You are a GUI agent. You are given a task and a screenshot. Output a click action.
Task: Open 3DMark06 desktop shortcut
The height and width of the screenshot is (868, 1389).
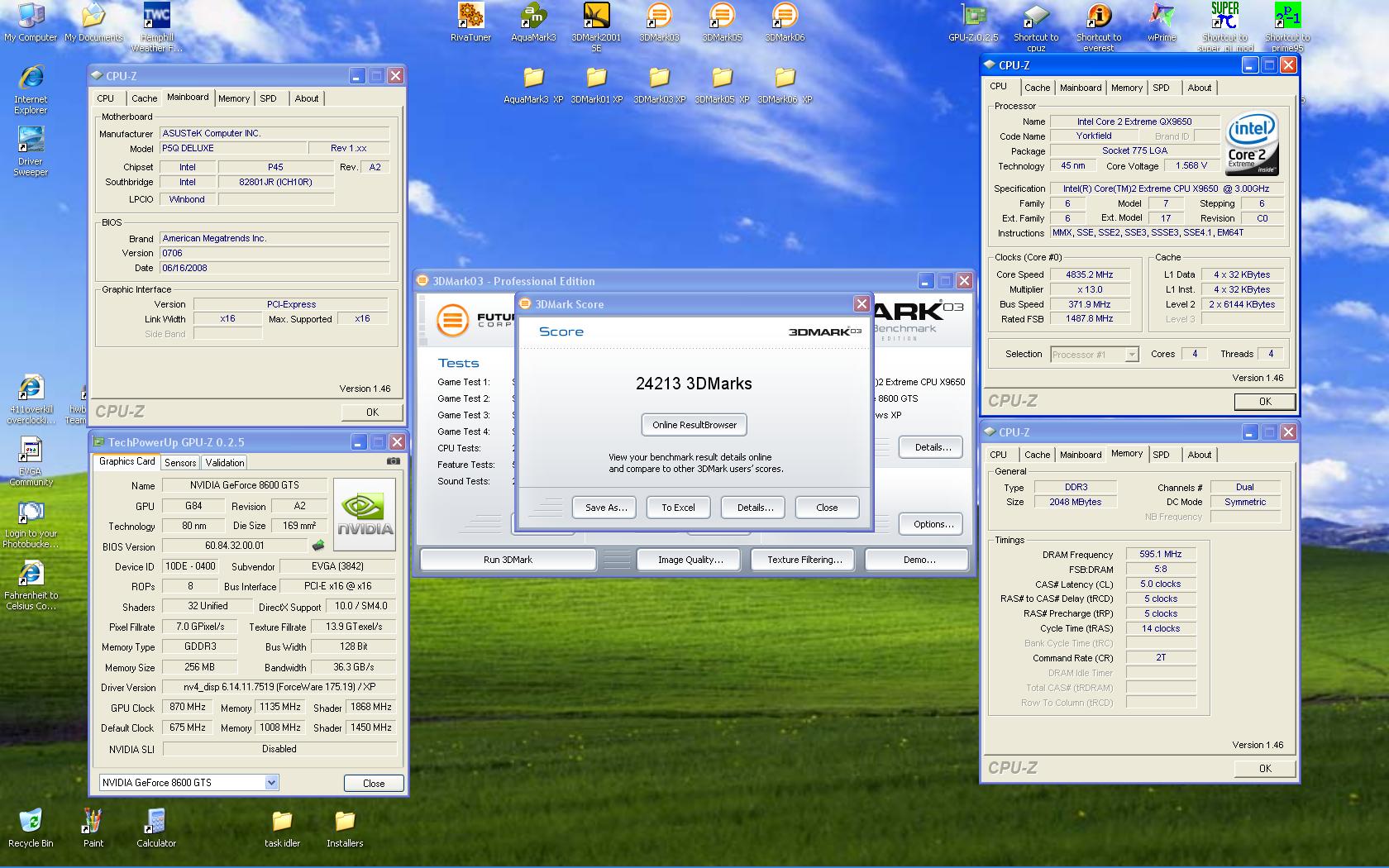click(785, 22)
